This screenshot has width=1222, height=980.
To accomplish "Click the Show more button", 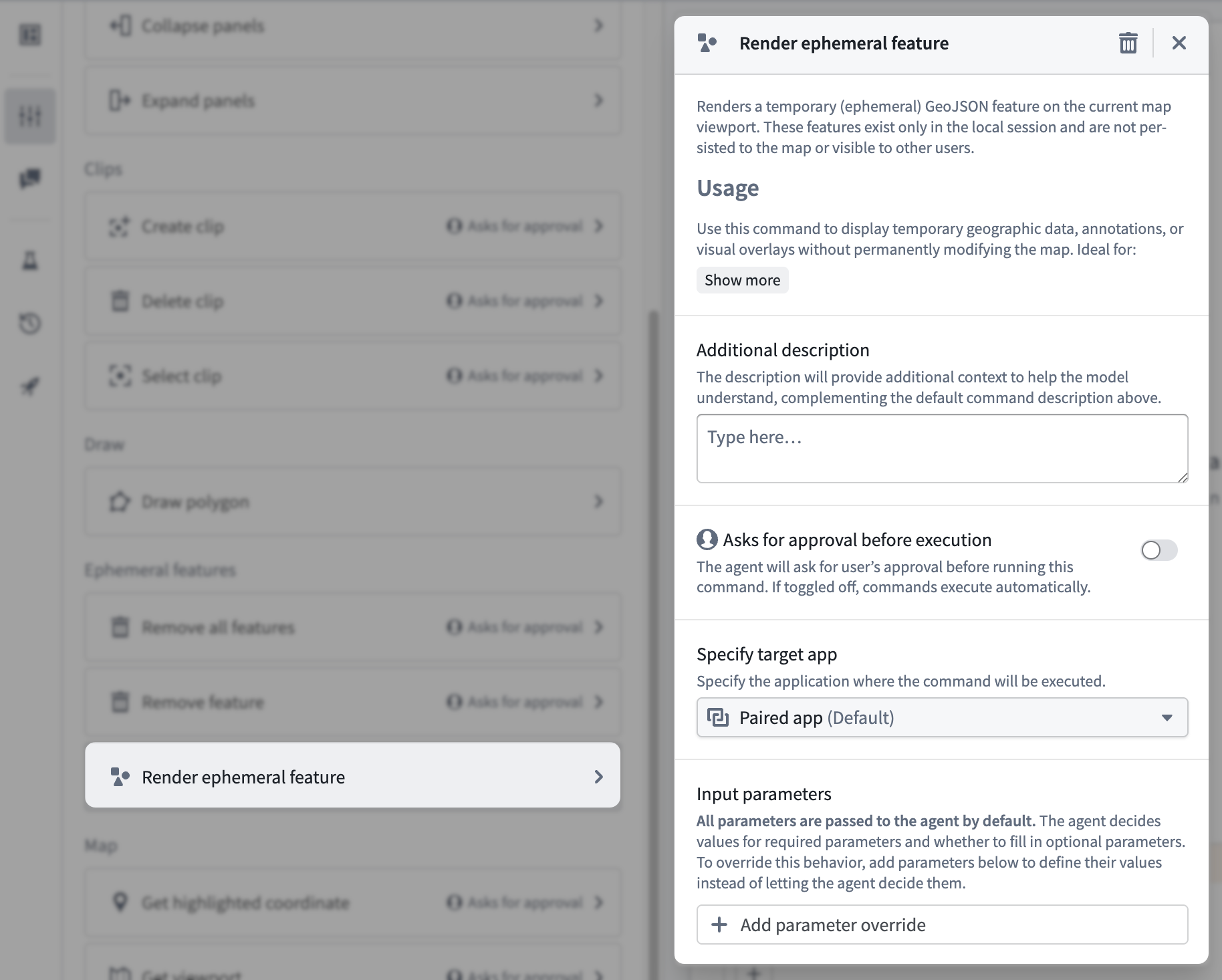I will click(742, 280).
